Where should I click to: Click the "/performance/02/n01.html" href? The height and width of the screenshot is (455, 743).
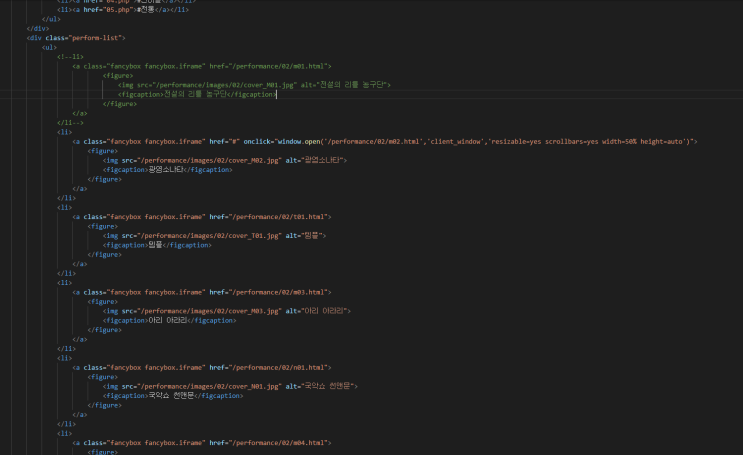click(x=280, y=368)
